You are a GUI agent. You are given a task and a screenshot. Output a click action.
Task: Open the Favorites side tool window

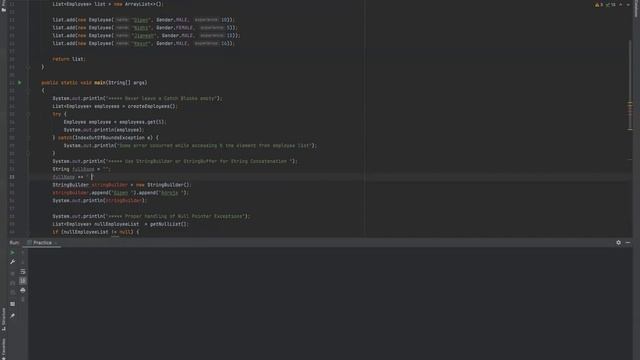click(4, 348)
